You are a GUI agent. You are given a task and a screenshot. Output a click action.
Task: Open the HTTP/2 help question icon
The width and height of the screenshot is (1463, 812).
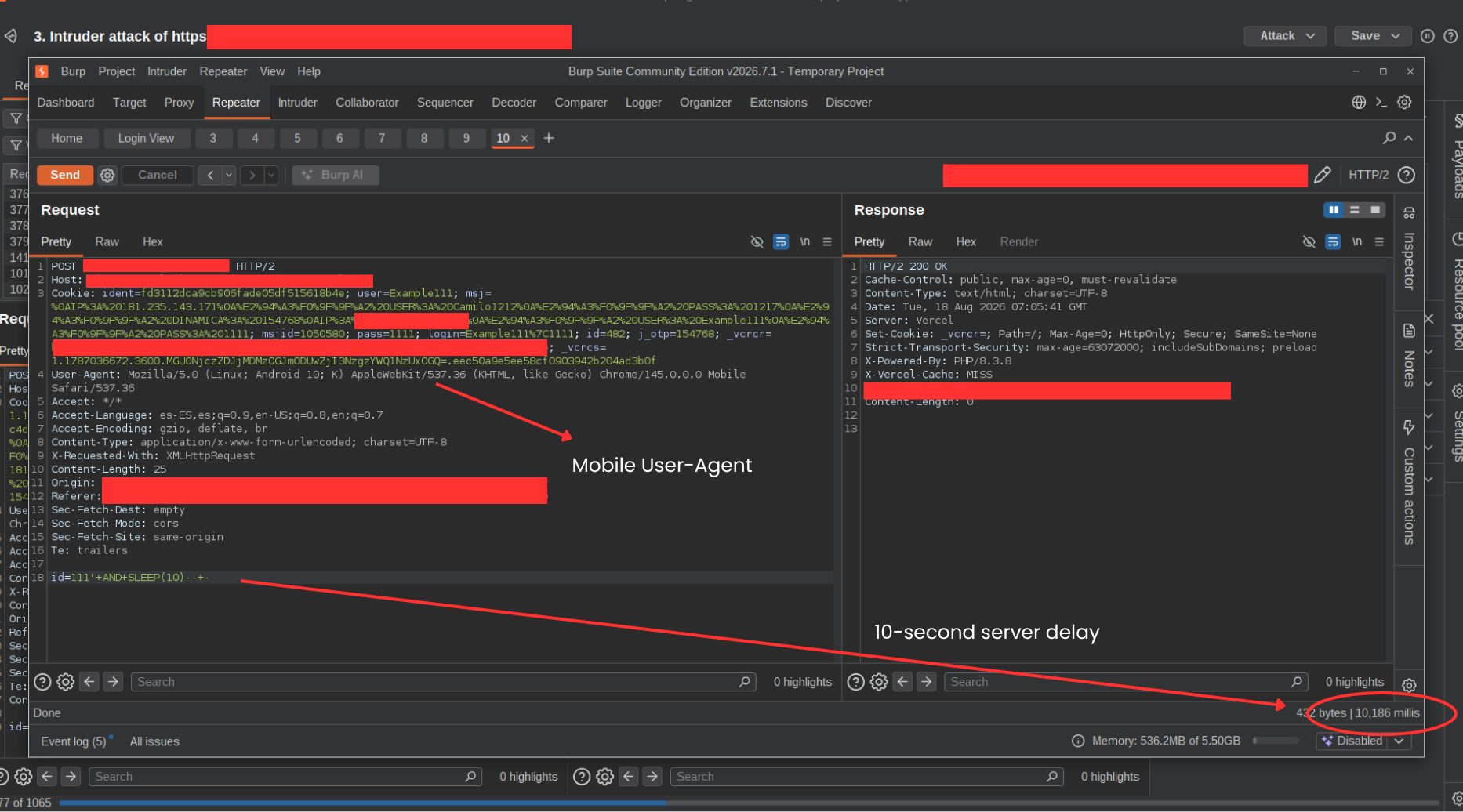tap(1407, 175)
